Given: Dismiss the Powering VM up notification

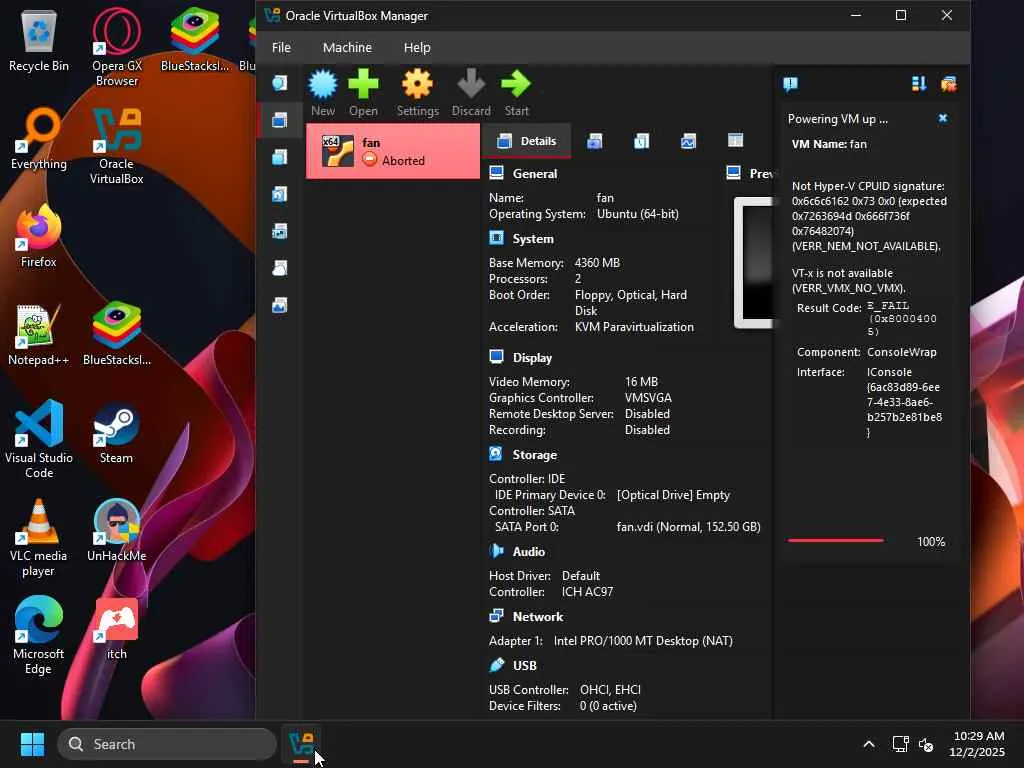Looking at the screenshot, I should pyautogui.click(x=942, y=118).
